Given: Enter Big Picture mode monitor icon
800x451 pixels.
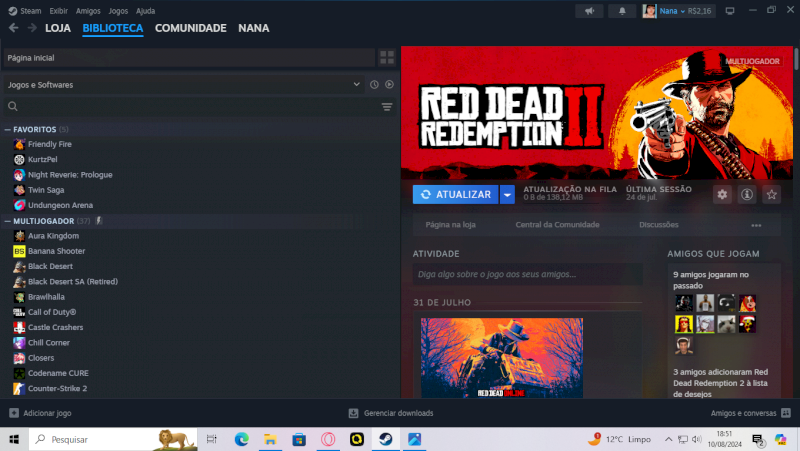Looking at the screenshot, I should tap(729, 11).
